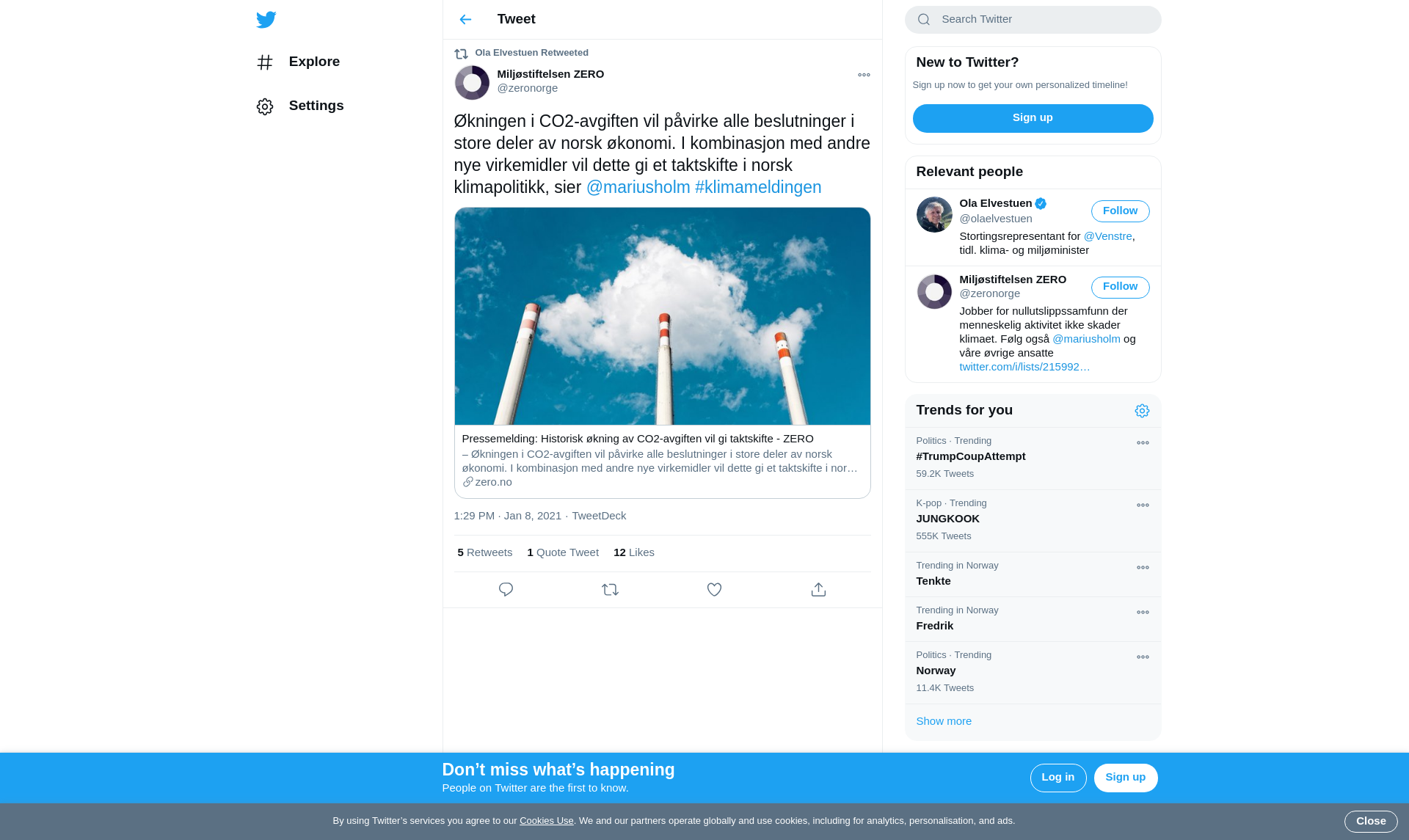Image resolution: width=1409 pixels, height=840 pixels.
Task: Open Miljøstiftelsen ZERO avatar in Relevant people
Action: click(x=934, y=291)
